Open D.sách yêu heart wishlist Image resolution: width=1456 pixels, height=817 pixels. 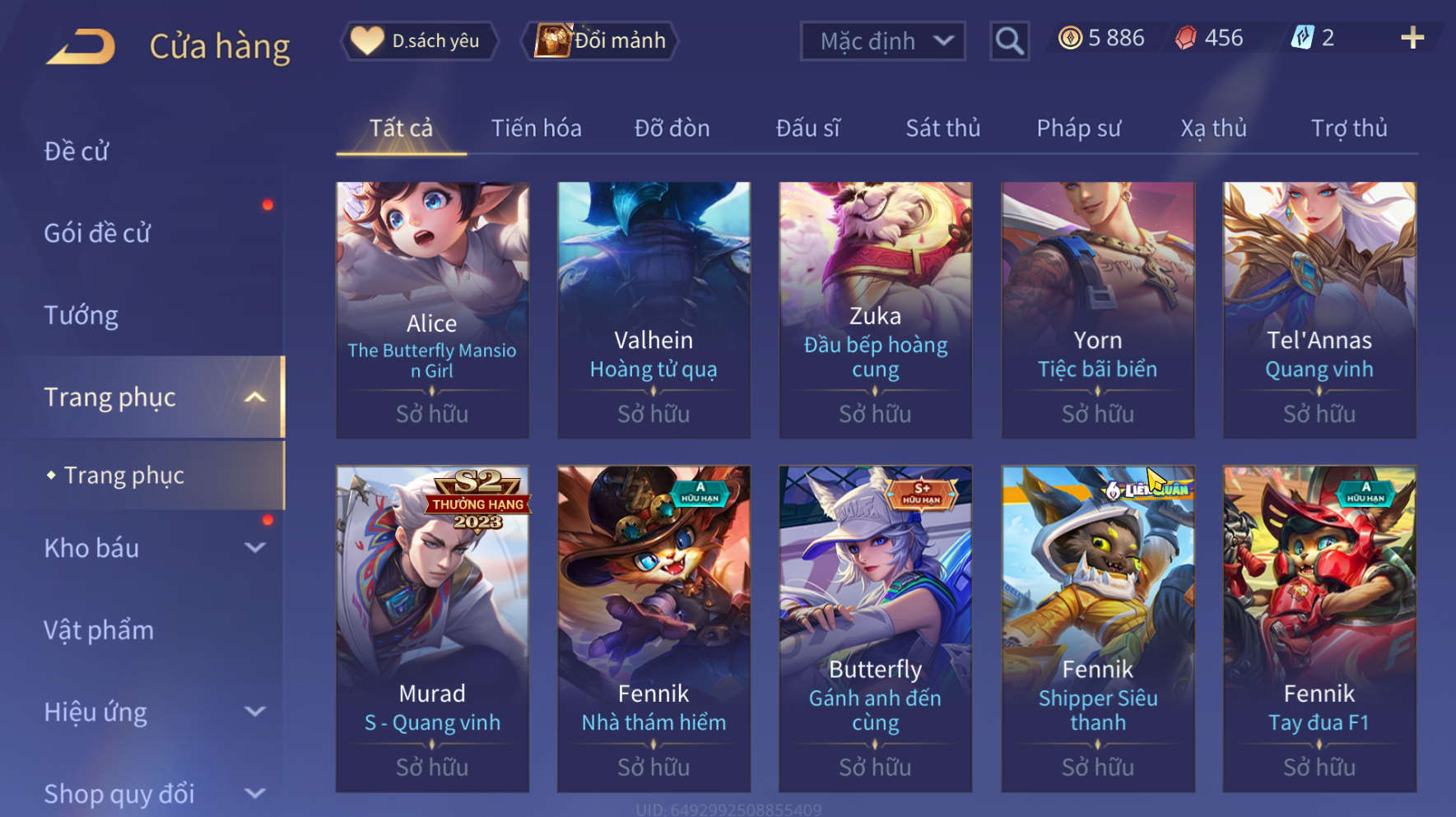coord(420,40)
